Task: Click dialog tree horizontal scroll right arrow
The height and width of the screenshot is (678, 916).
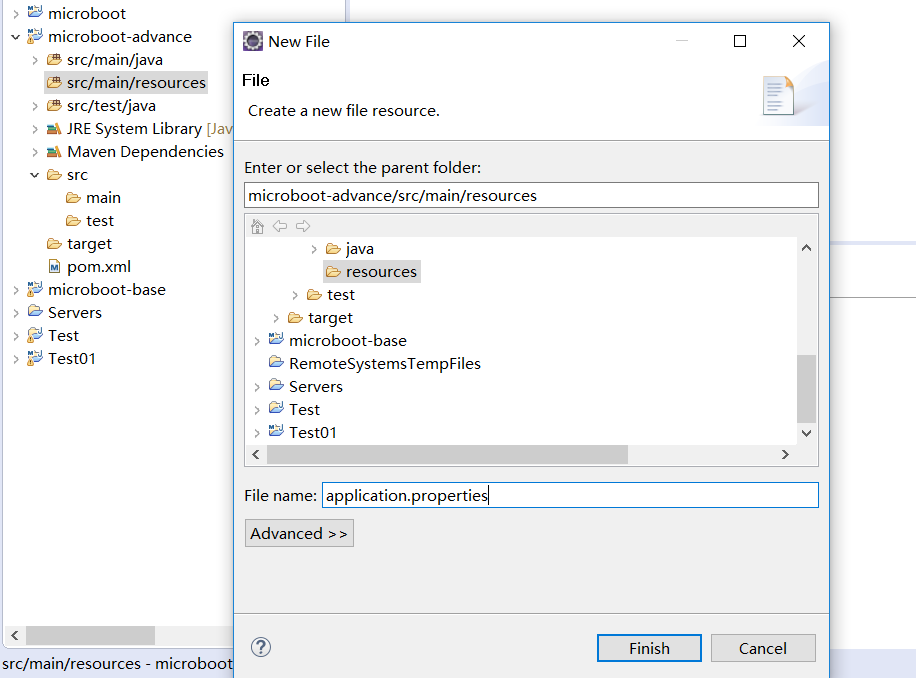Action: pos(785,454)
